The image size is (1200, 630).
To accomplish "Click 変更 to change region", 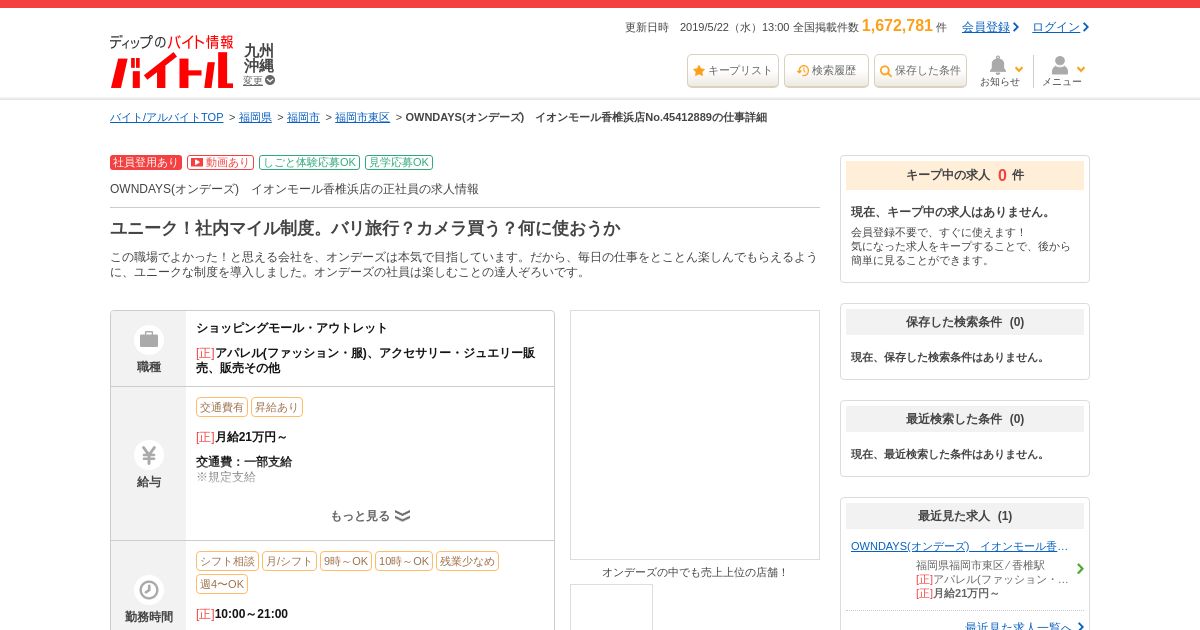I will click(258, 81).
